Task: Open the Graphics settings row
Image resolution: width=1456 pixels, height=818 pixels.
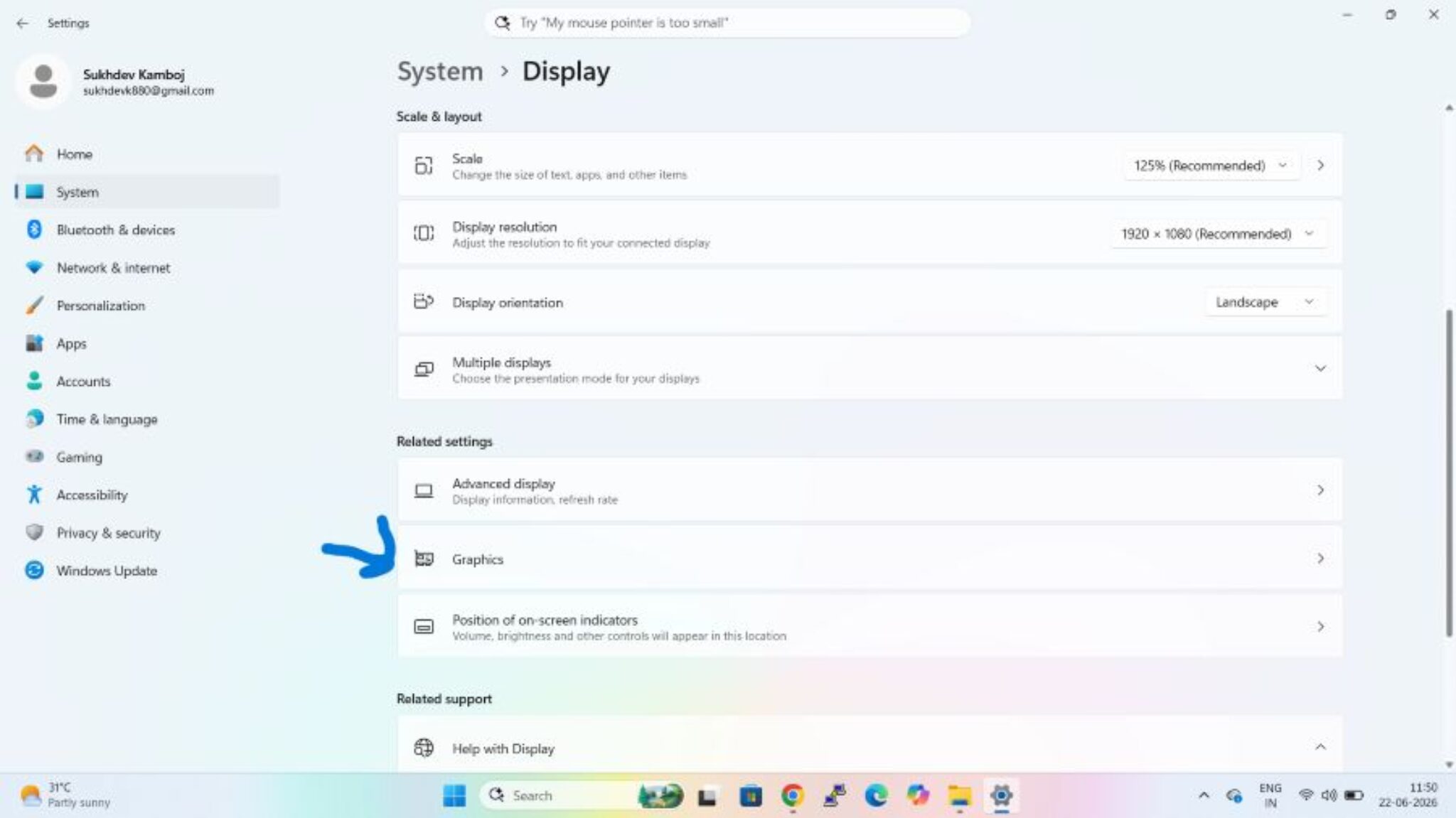Action: (869, 559)
